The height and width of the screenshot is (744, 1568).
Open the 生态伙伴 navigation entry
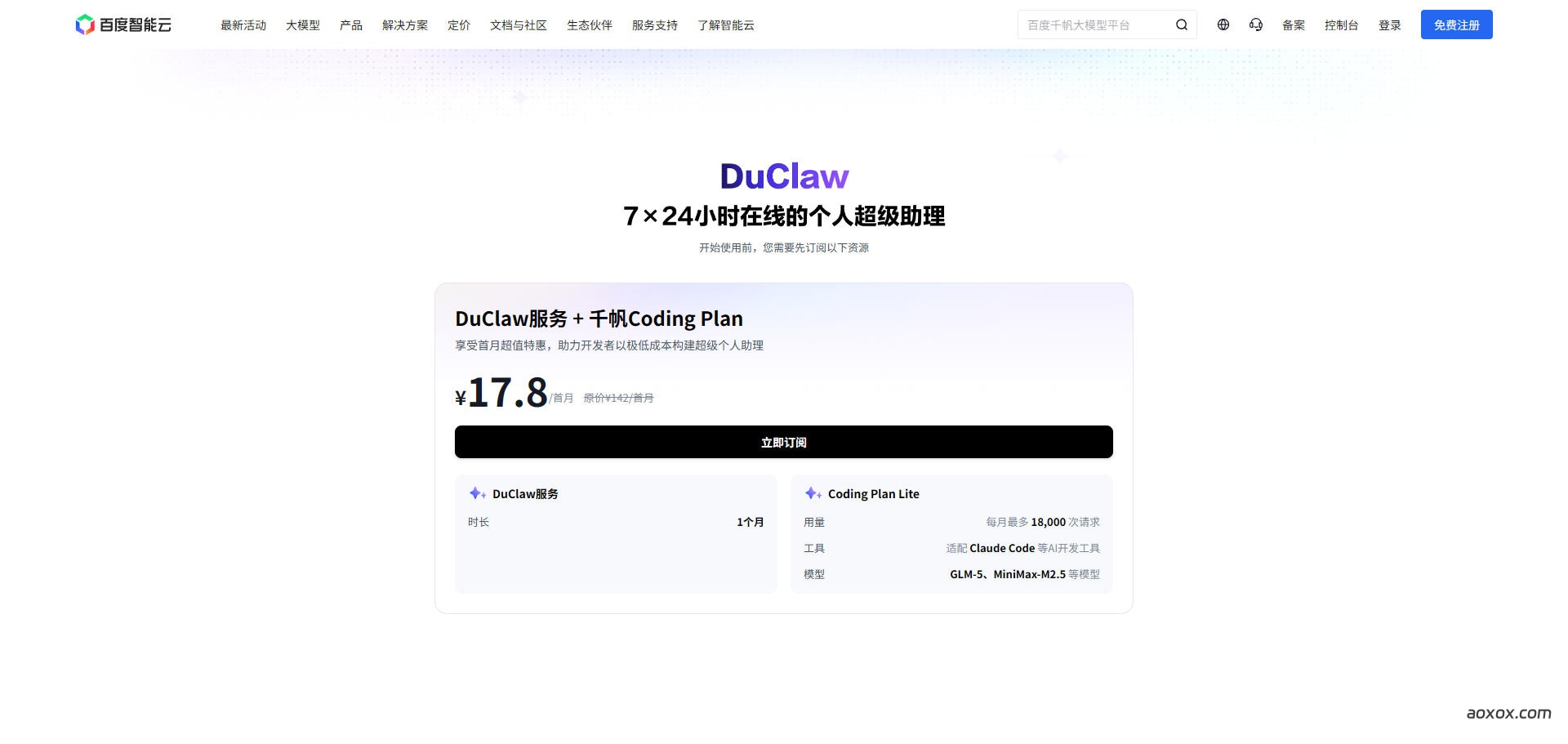589,25
